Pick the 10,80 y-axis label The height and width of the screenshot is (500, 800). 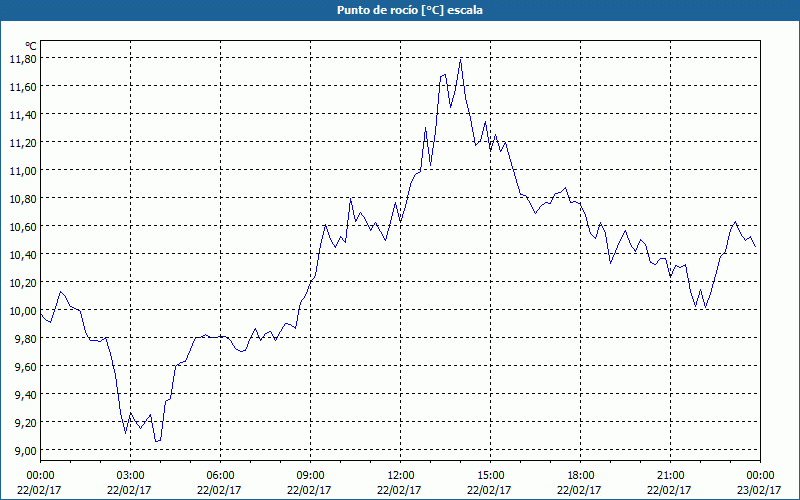click(23, 199)
